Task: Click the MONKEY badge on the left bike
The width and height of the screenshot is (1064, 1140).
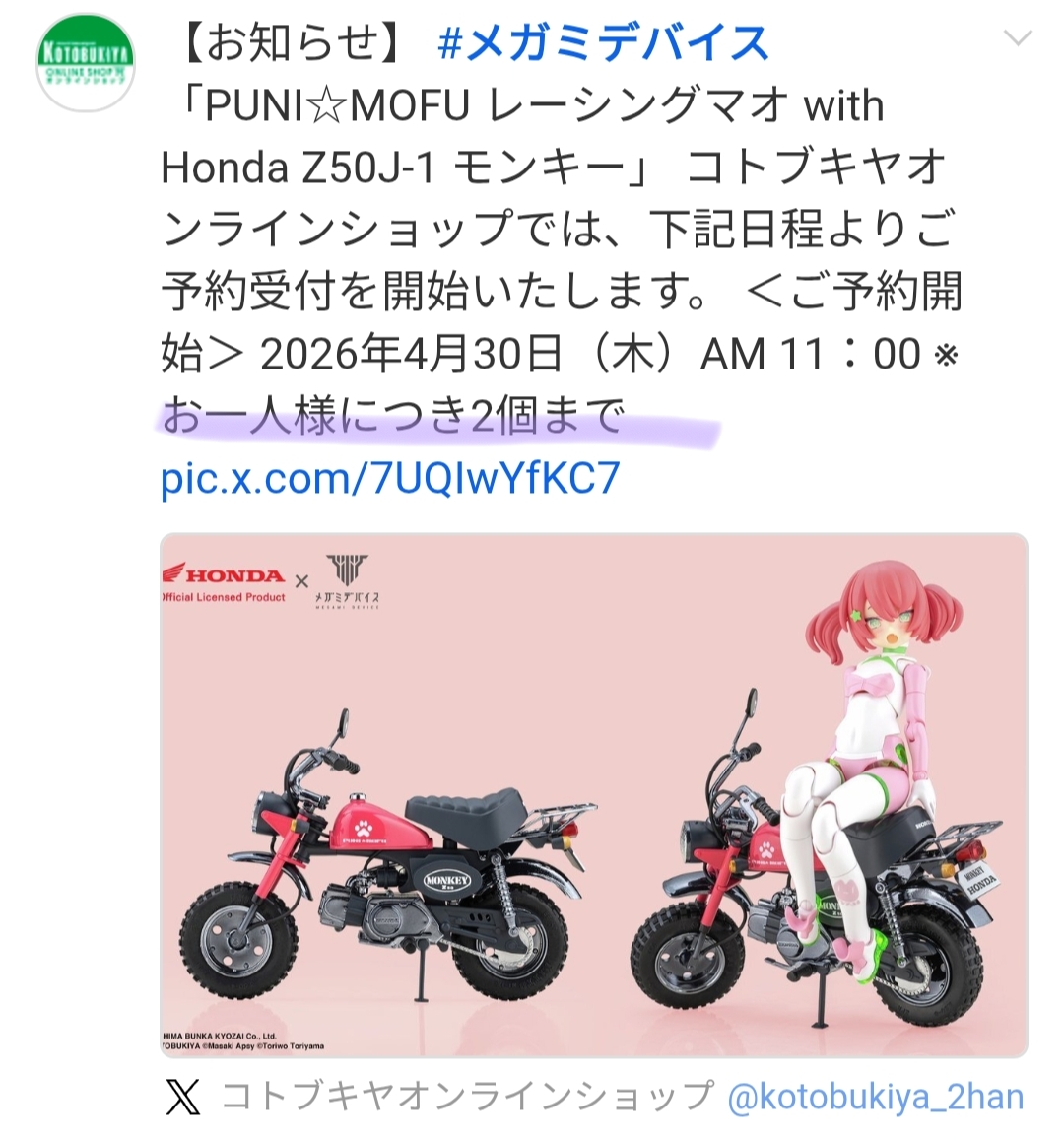Action: [447, 881]
